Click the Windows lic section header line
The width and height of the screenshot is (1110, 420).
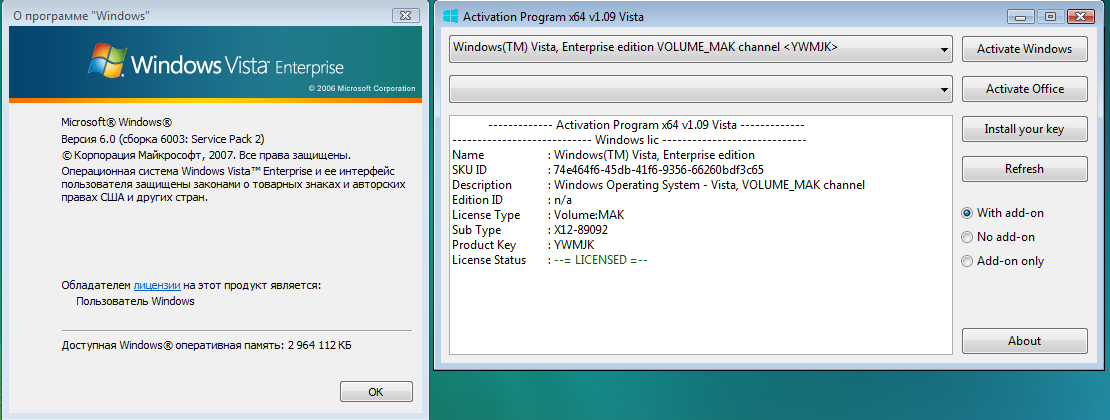tap(629, 140)
